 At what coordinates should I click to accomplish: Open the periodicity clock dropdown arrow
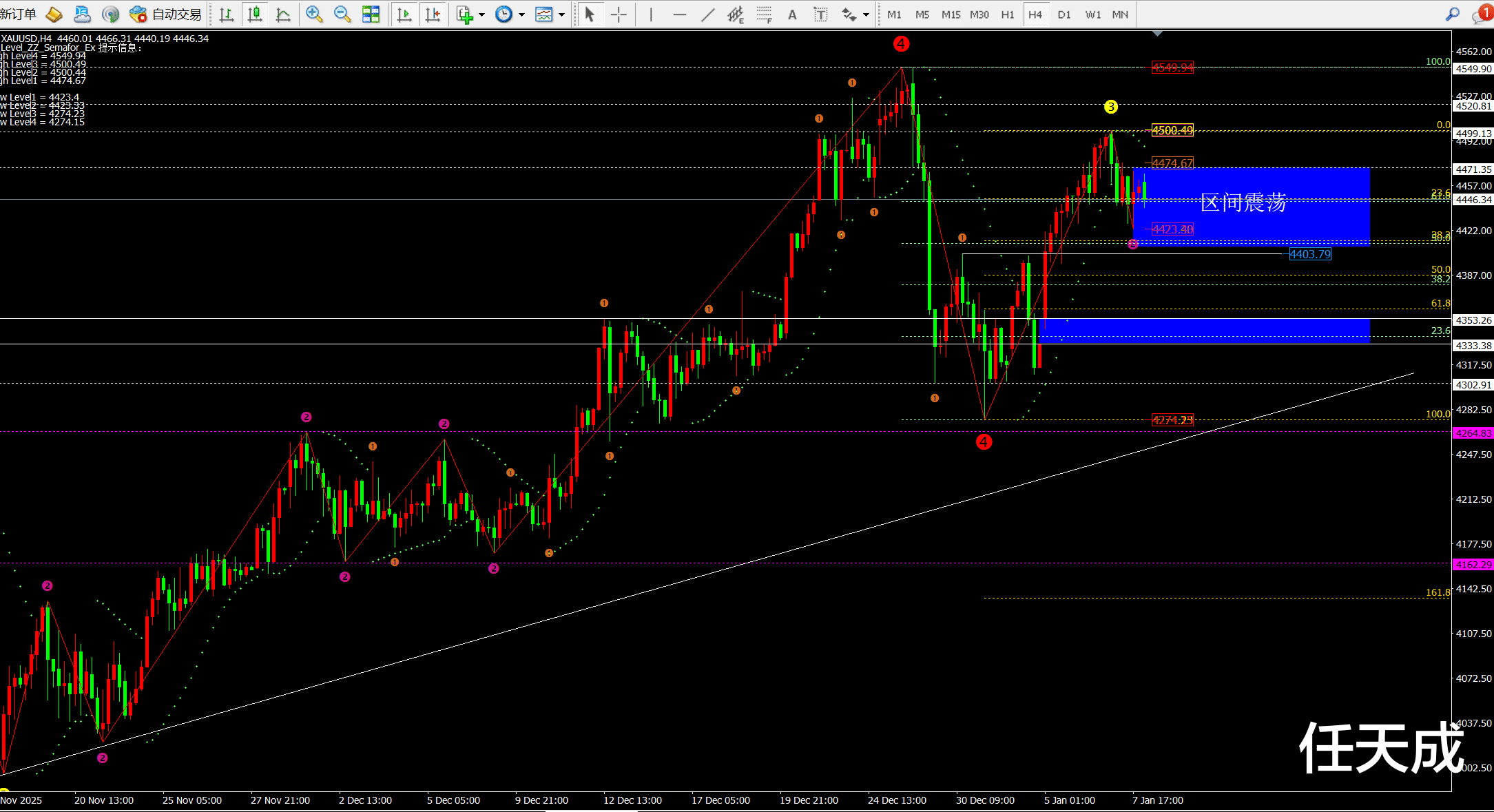click(x=521, y=14)
